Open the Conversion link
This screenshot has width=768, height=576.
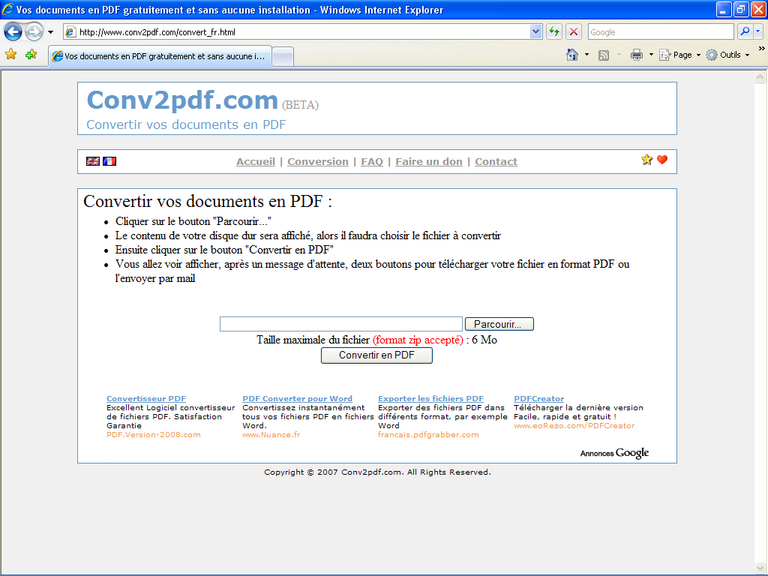coord(318,162)
